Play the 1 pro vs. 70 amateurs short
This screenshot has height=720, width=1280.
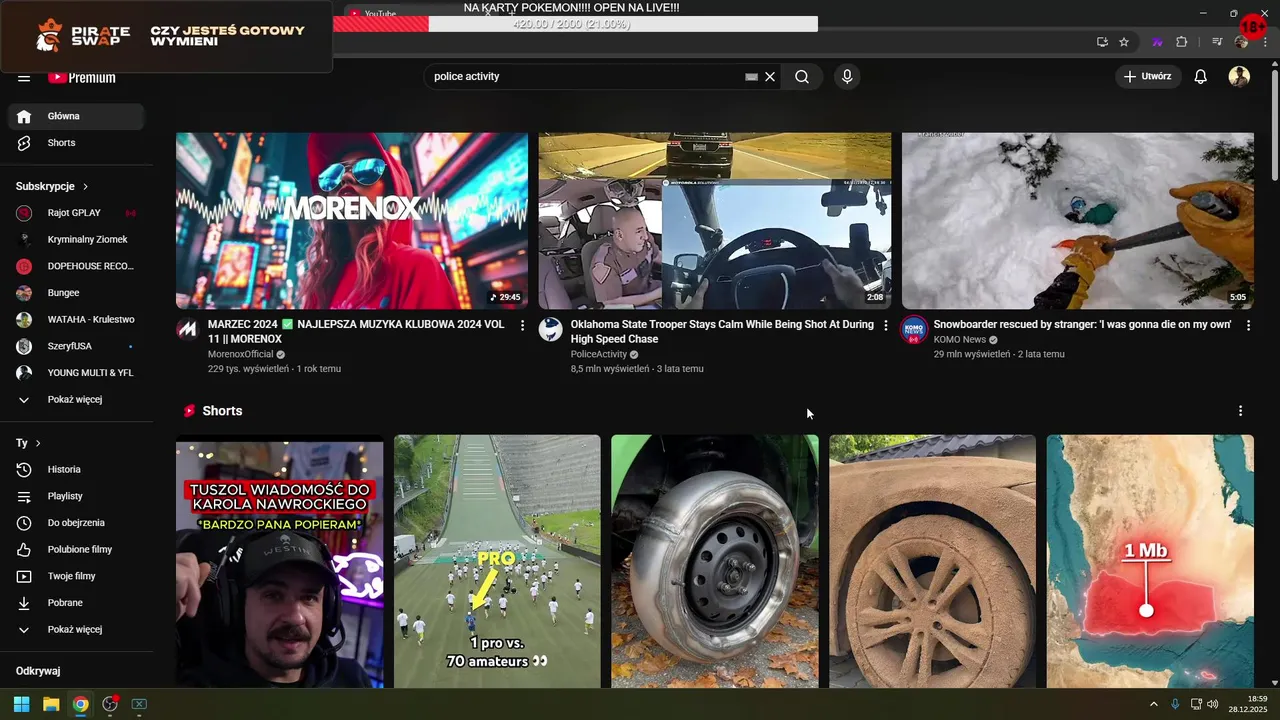pyautogui.click(x=497, y=561)
